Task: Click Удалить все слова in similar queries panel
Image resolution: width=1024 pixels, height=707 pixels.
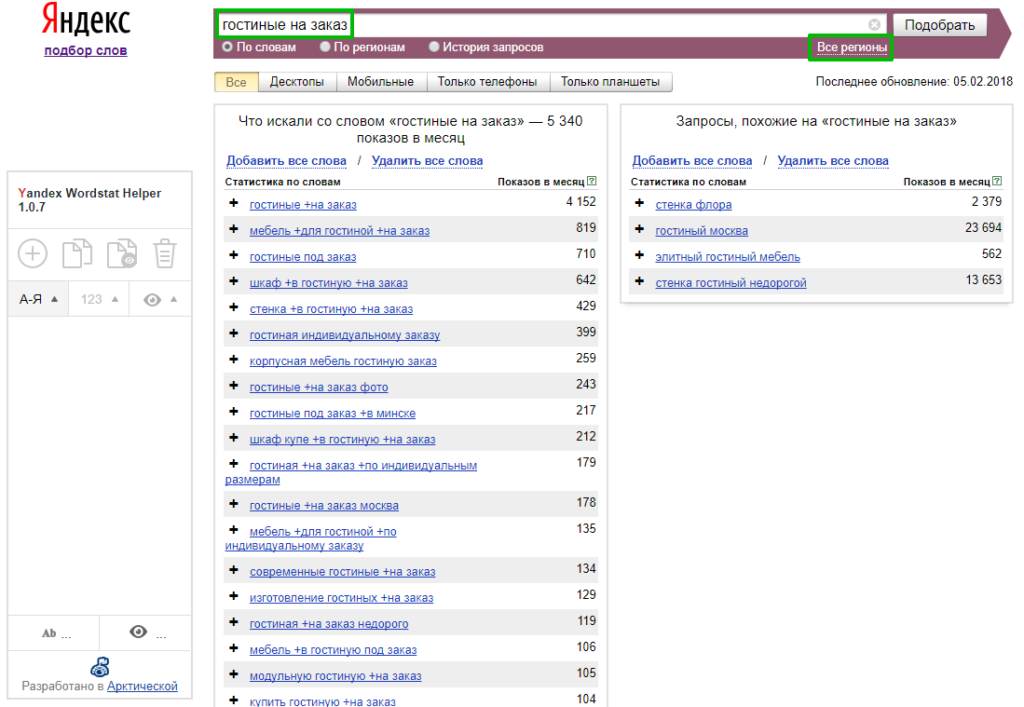Action: coord(833,161)
